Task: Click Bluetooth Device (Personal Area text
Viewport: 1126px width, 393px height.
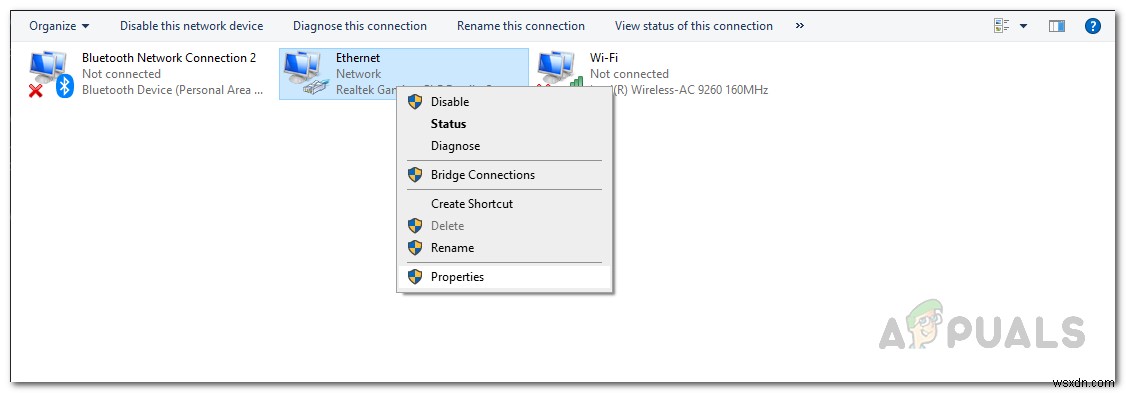Action: [x=172, y=91]
